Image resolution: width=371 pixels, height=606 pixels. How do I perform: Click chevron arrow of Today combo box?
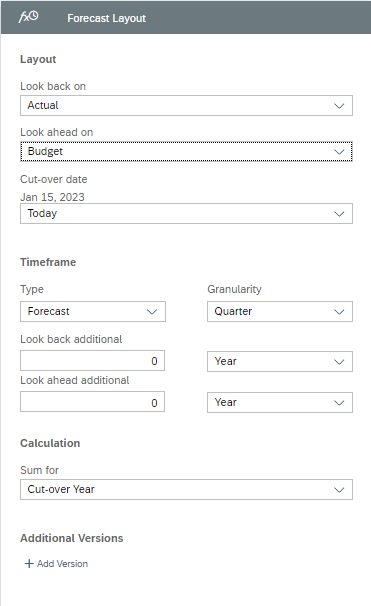coord(339,214)
